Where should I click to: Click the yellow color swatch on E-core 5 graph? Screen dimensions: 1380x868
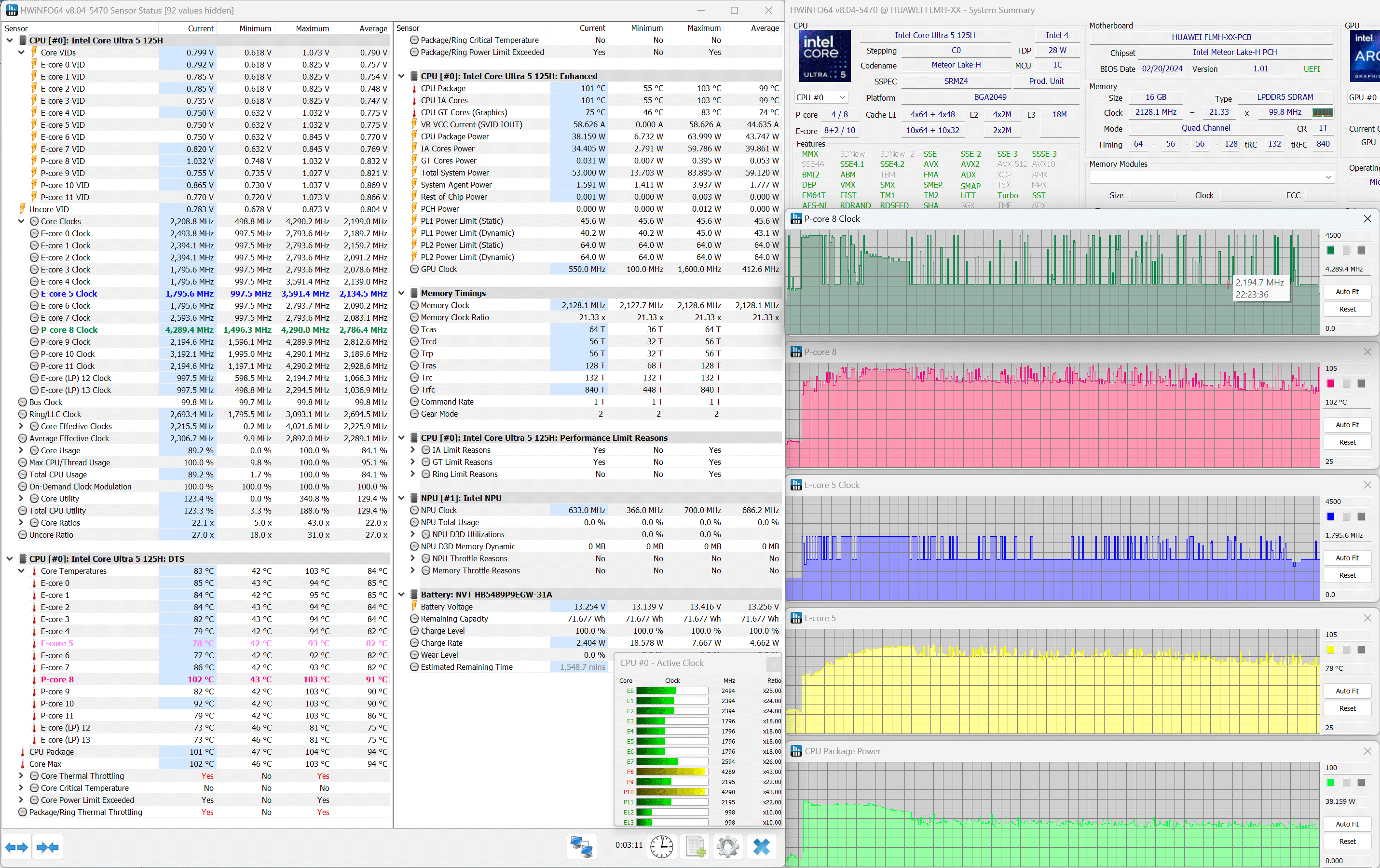tap(1331, 649)
